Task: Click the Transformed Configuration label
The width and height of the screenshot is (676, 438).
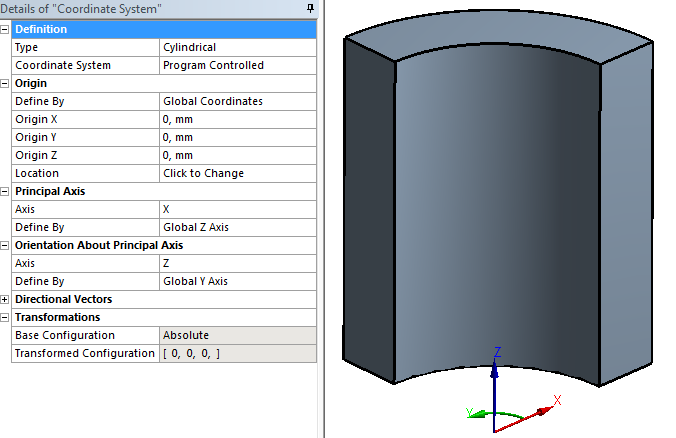Action: 84,354
